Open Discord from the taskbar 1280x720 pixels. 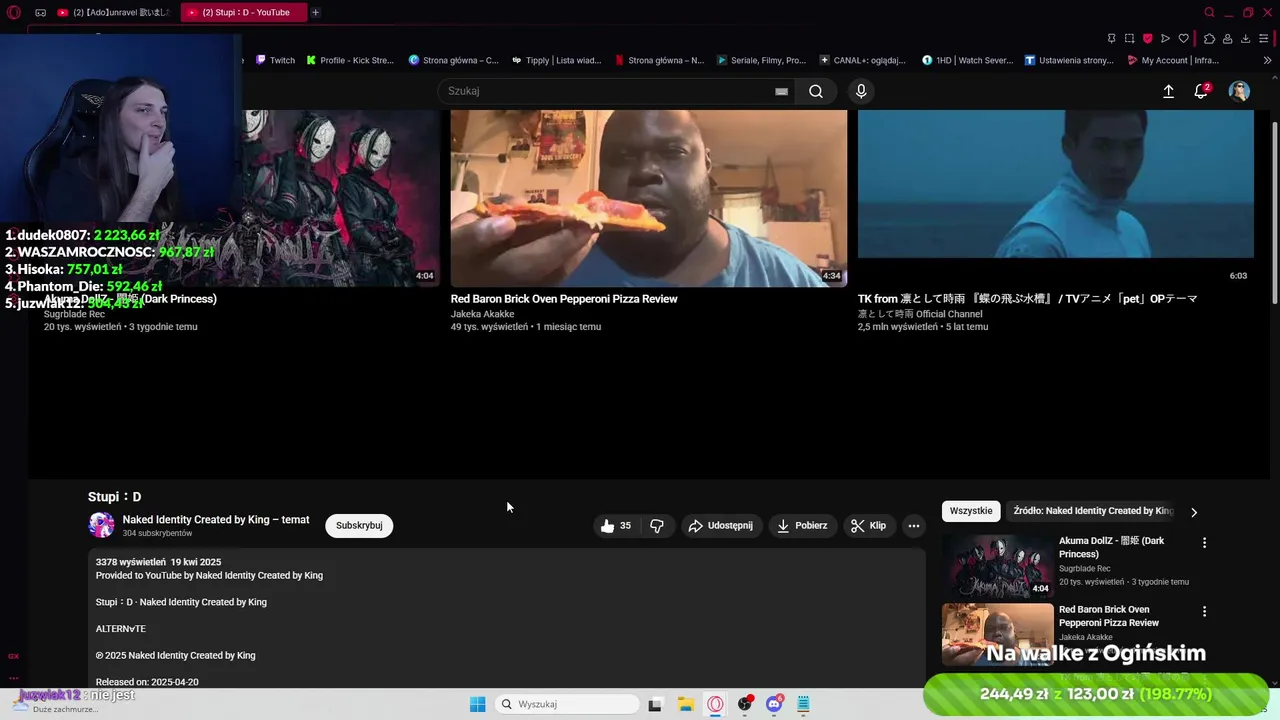774,704
